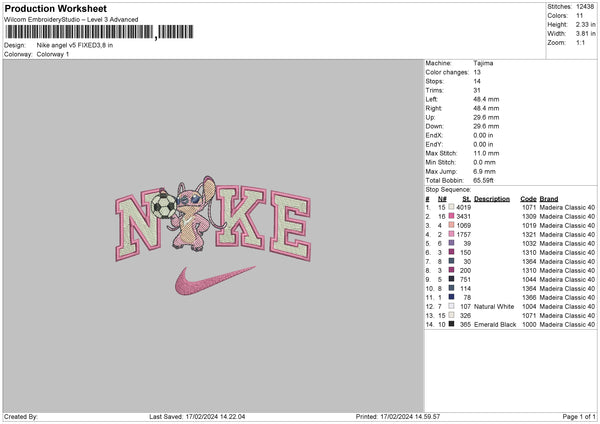Click the Color changes value 13

tap(477, 72)
